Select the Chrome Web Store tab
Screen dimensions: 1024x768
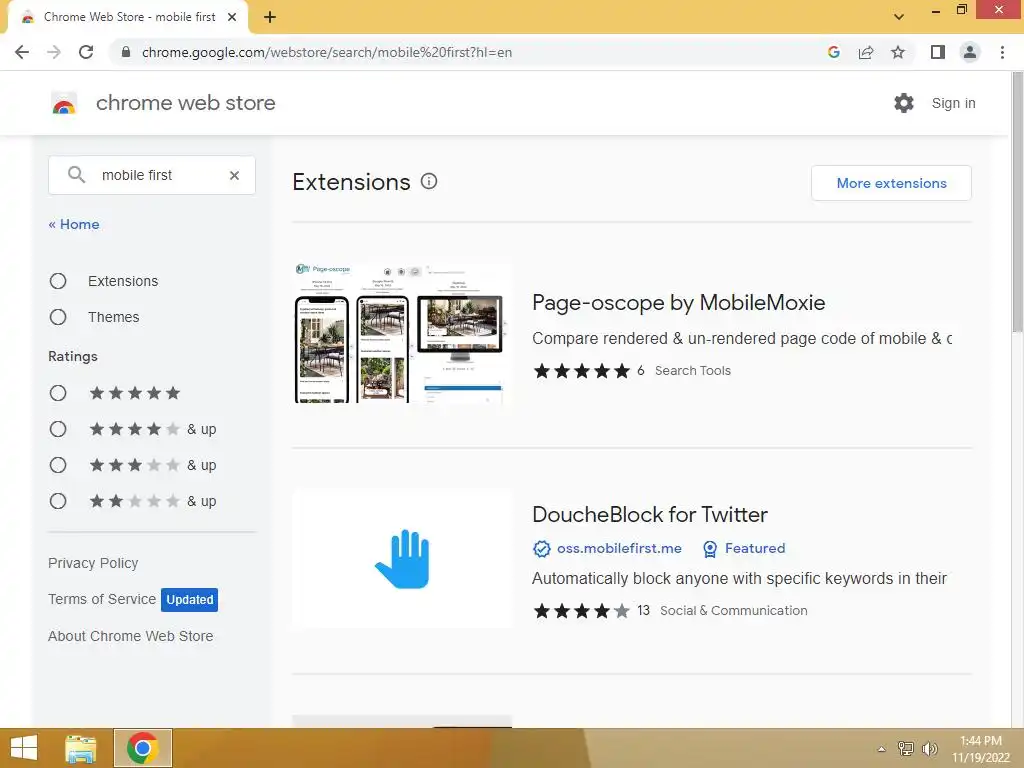tap(129, 17)
